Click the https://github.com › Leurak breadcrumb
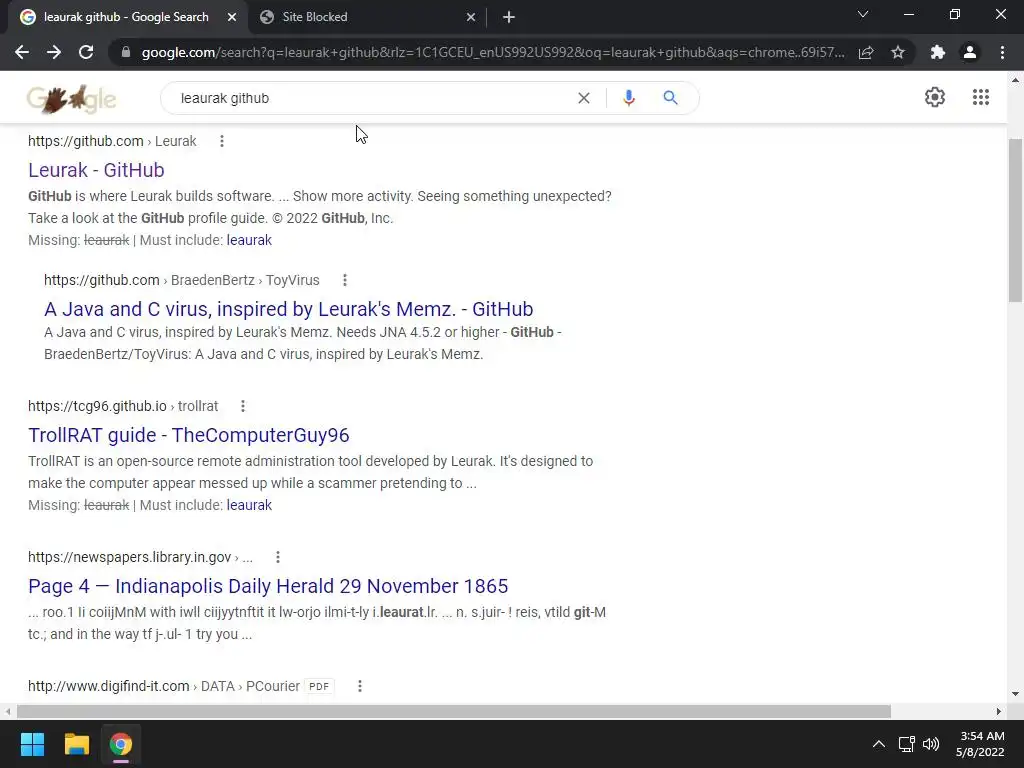The image size is (1024, 768). (112, 141)
